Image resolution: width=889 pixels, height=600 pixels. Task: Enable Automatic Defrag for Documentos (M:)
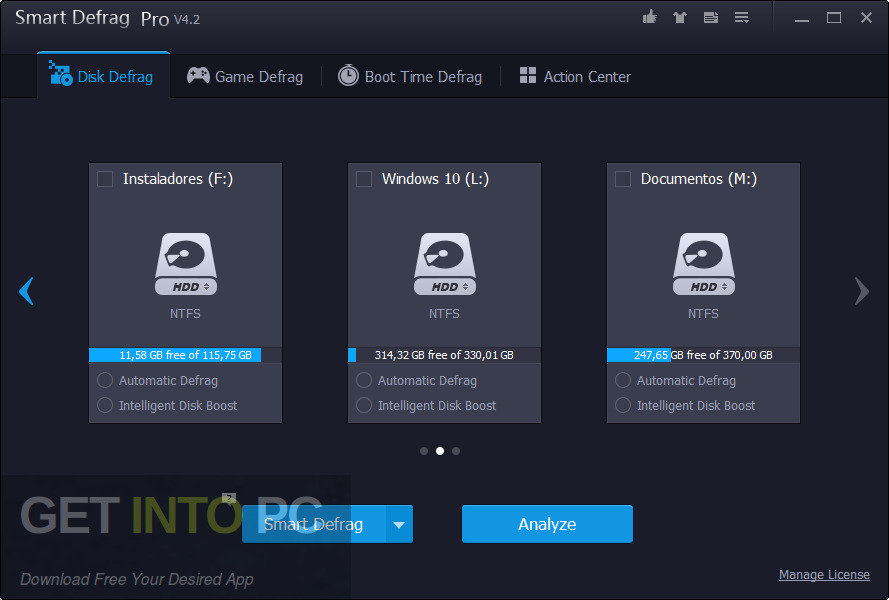click(623, 380)
